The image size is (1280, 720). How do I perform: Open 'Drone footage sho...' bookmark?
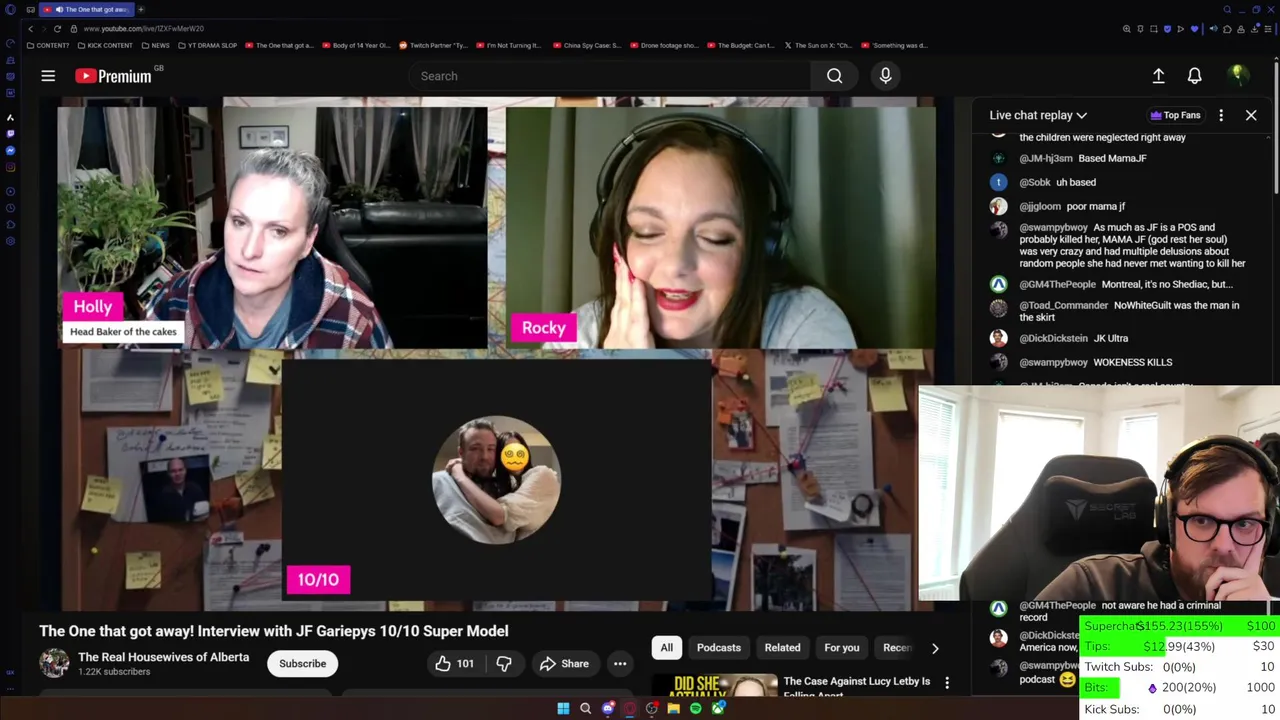pyautogui.click(x=664, y=45)
